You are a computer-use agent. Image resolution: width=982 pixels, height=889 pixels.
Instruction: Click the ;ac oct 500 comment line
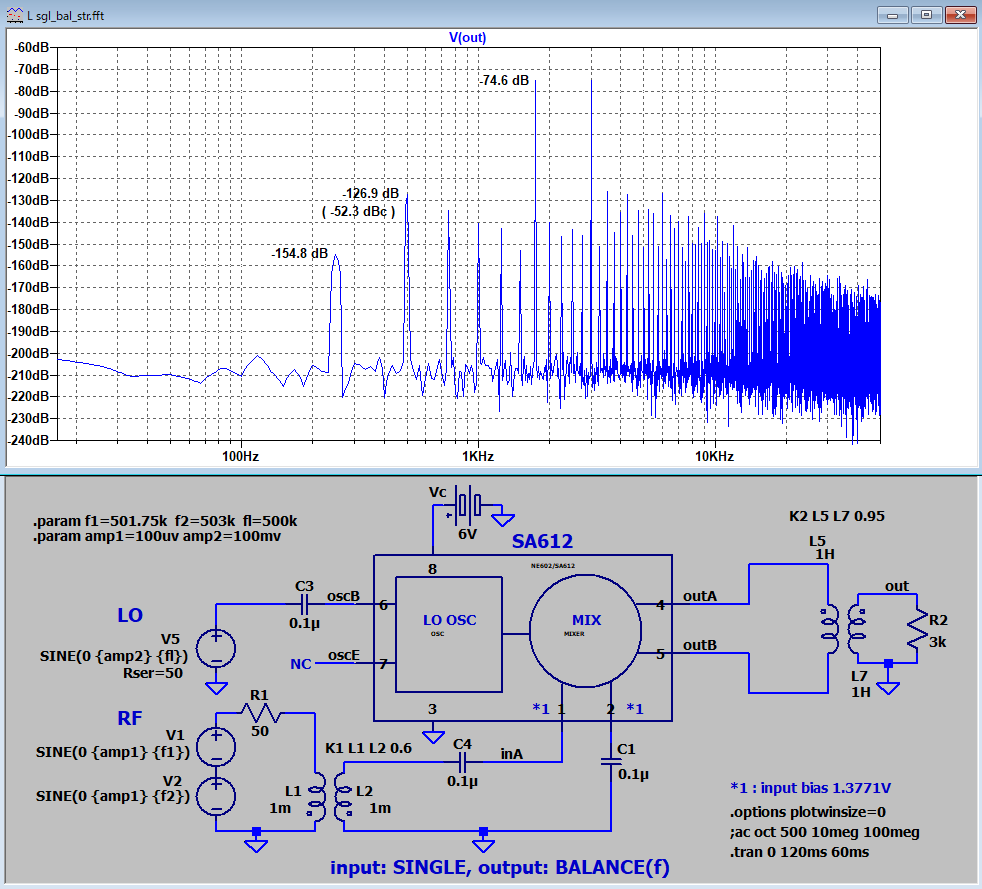click(824, 832)
